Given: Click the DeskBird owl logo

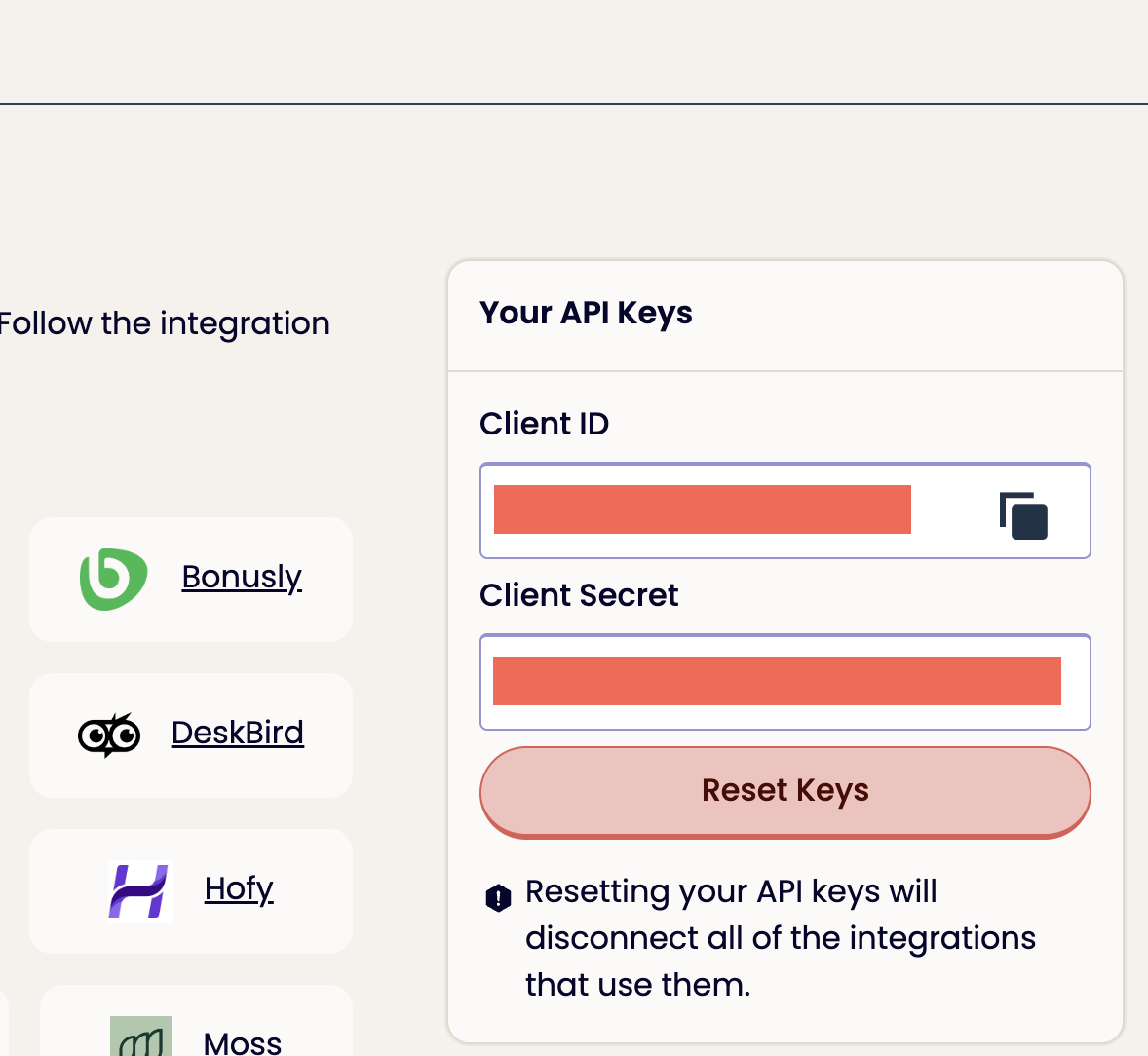Looking at the screenshot, I should (x=109, y=735).
